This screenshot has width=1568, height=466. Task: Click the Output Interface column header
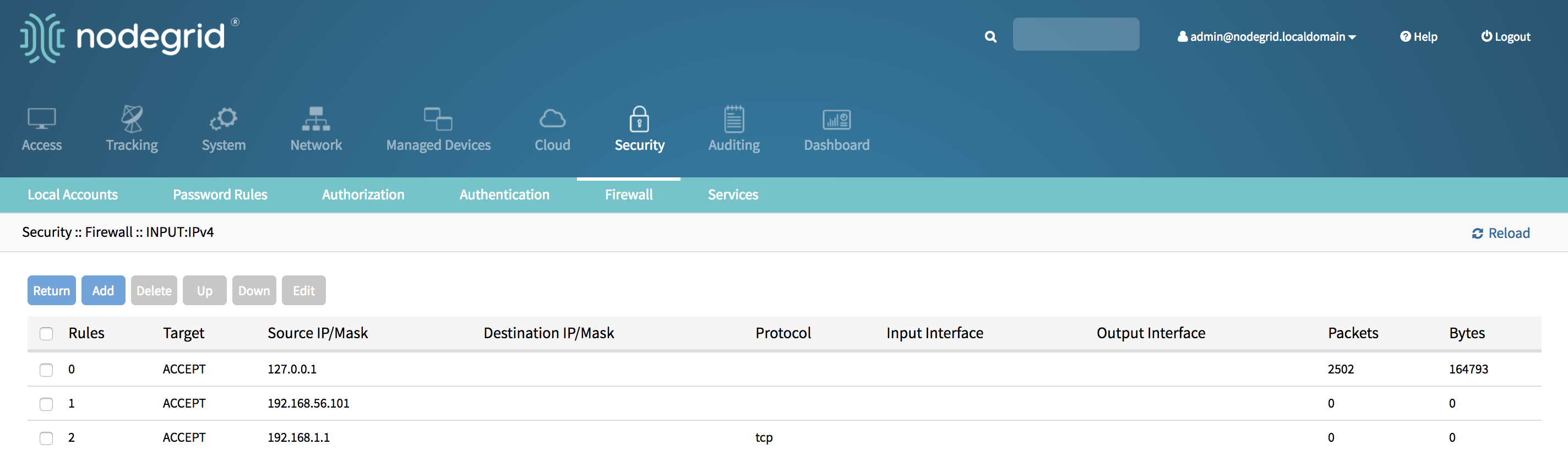pyautogui.click(x=1151, y=333)
